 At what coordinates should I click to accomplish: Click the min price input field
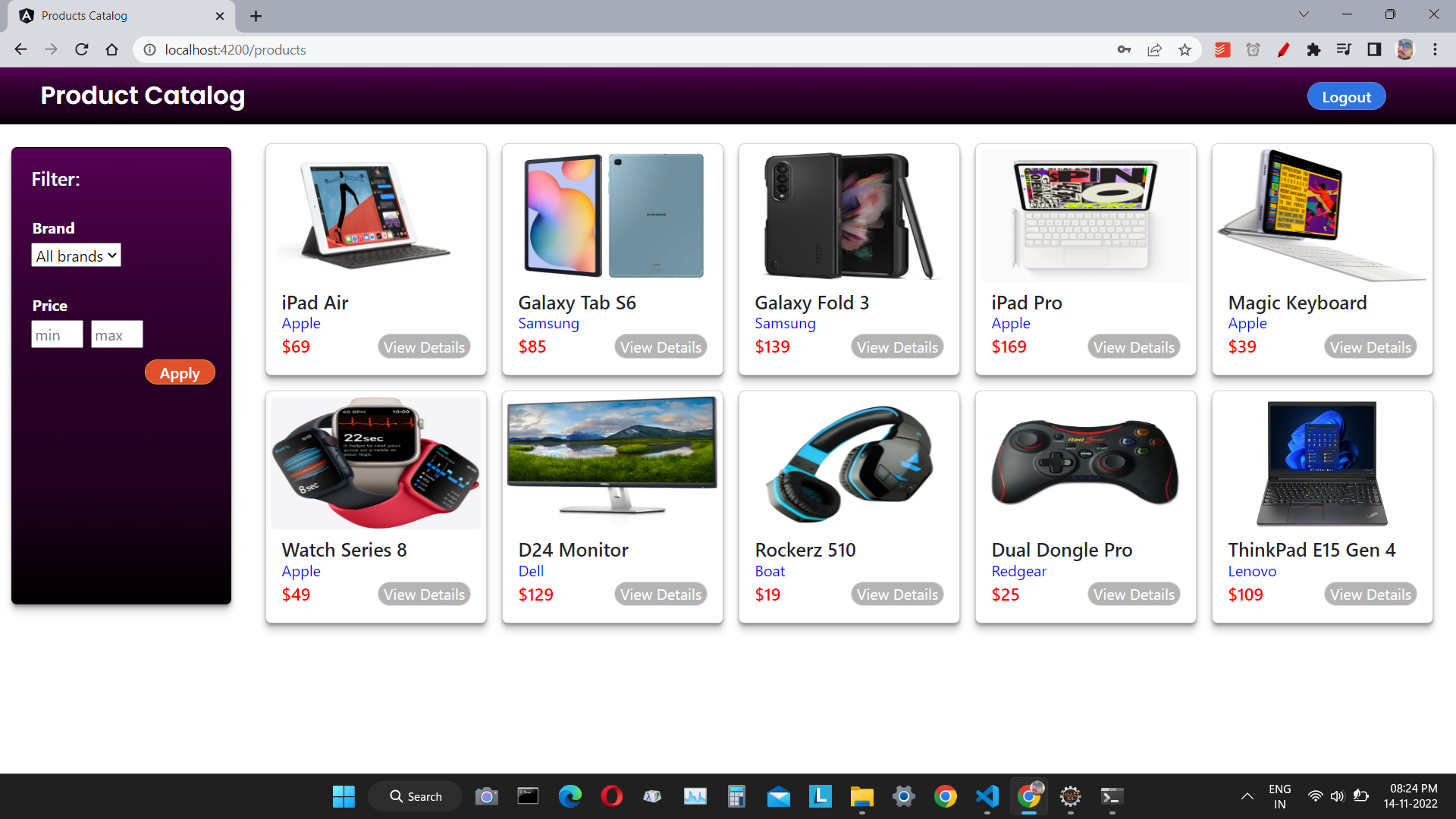click(57, 334)
